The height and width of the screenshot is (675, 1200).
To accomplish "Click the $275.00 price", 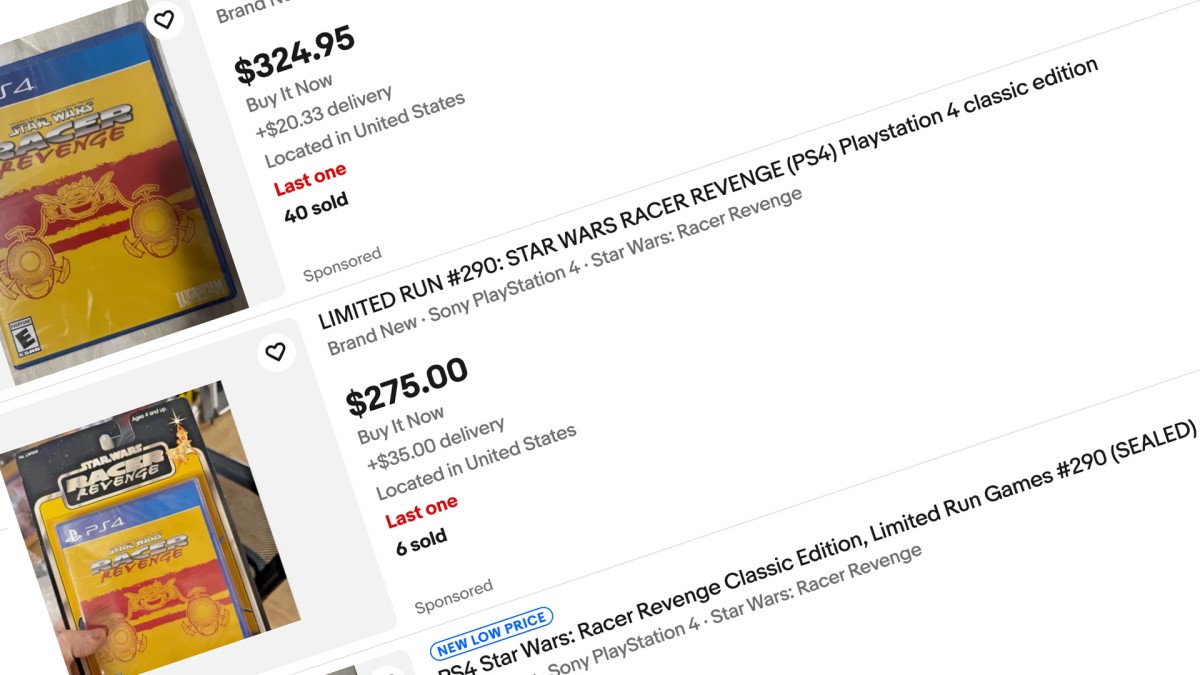I will 407,387.
